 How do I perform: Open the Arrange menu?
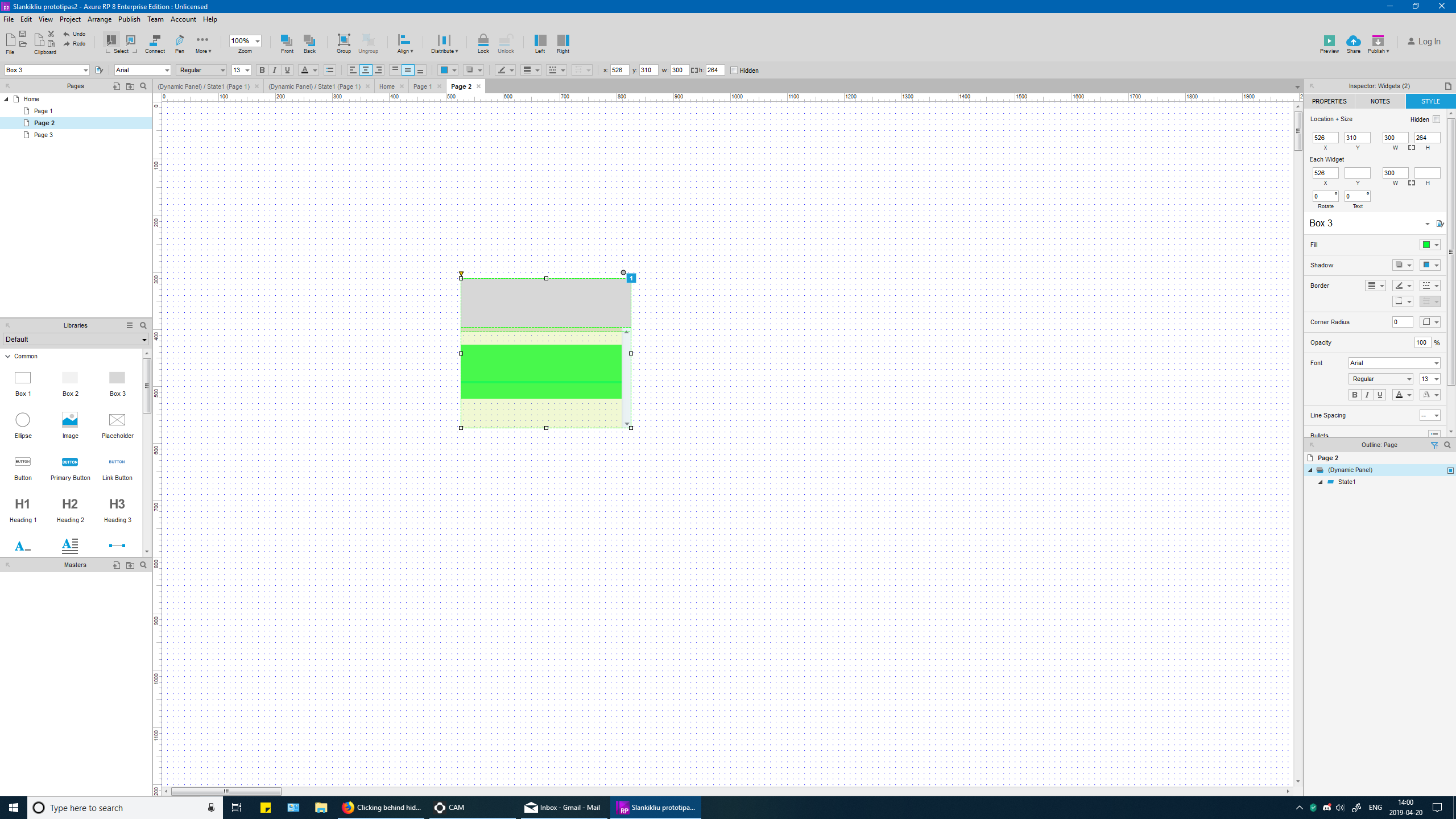pos(100,19)
